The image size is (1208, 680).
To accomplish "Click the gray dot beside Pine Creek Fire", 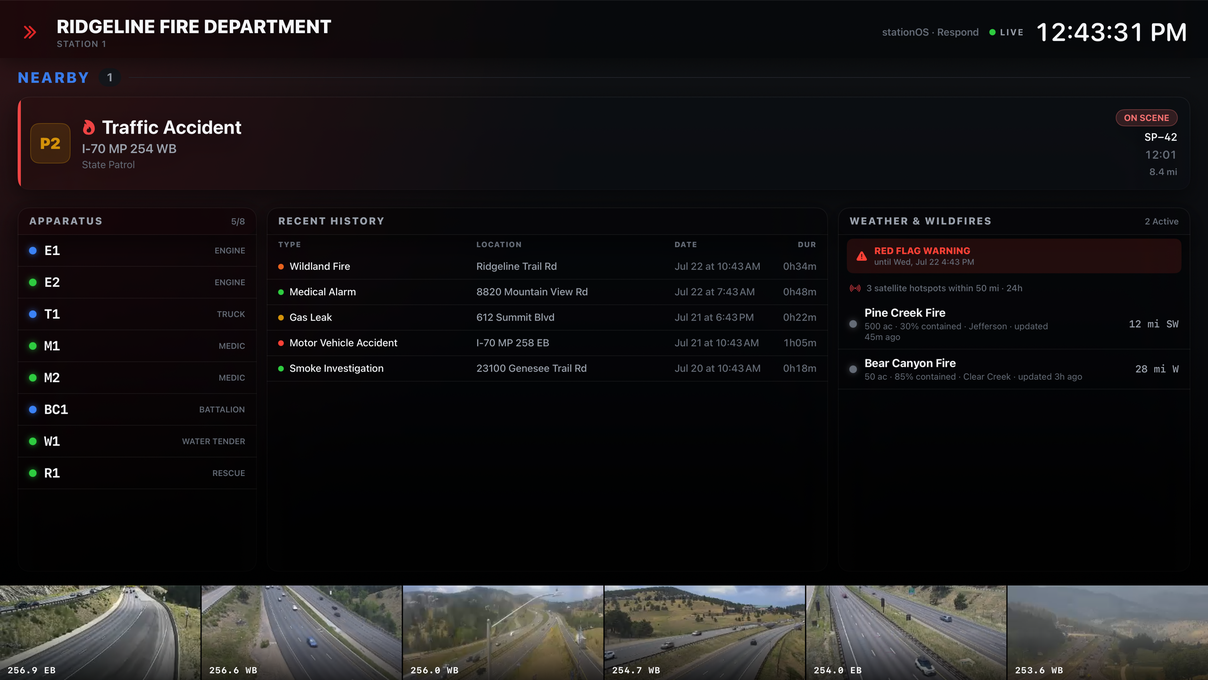I will point(853,324).
